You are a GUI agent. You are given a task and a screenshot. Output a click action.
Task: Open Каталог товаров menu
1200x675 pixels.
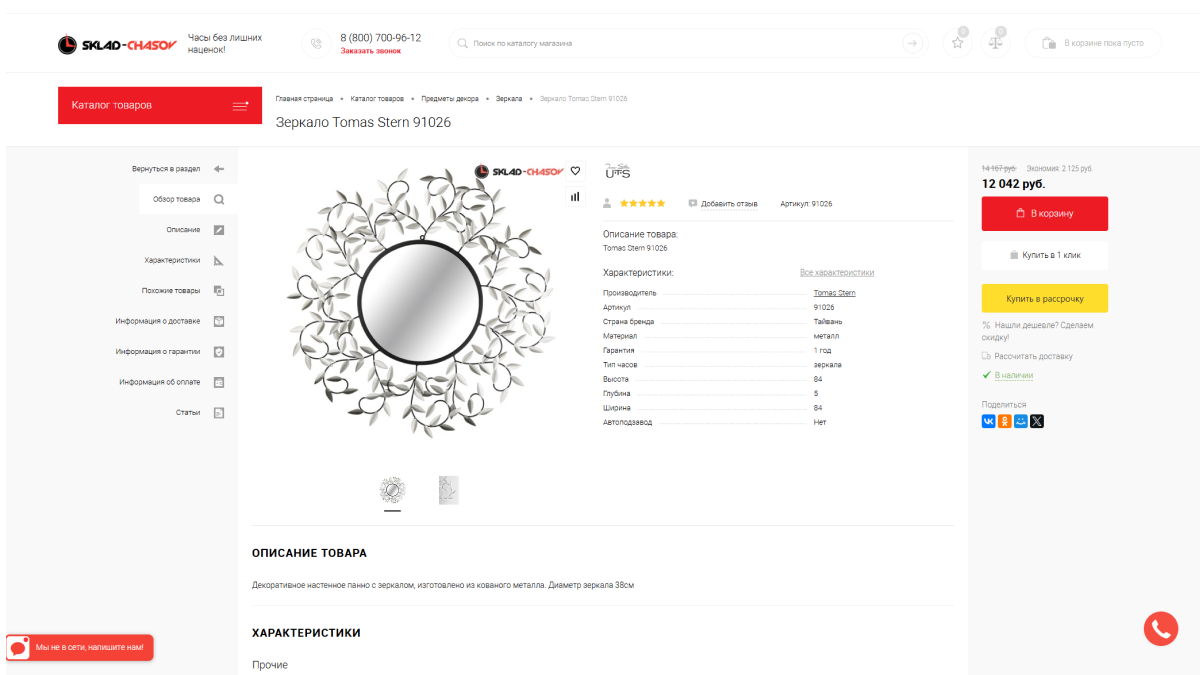pos(160,105)
